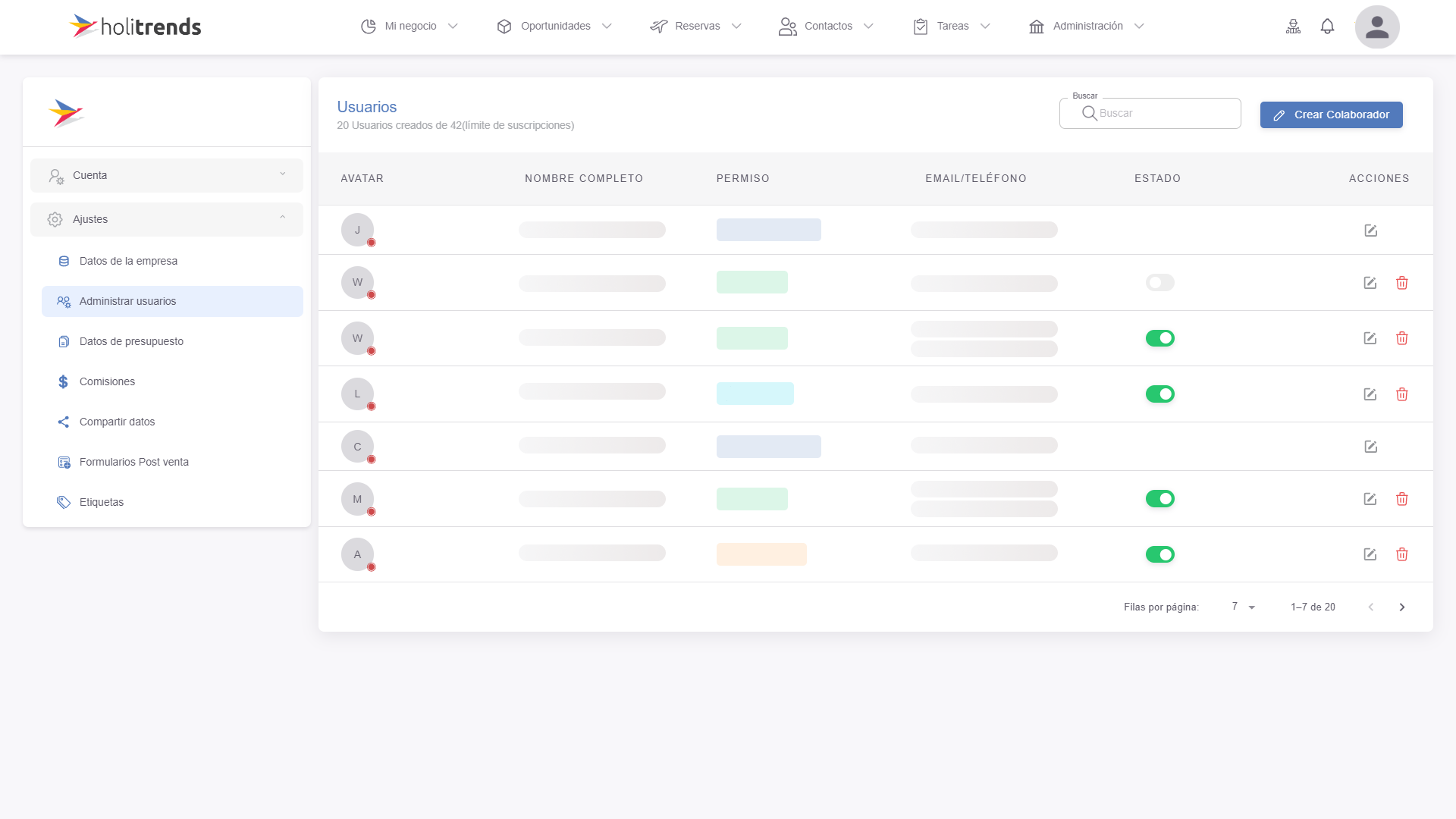Click the EMAIL/TELÉFONO column header
The height and width of the screenshot is (819, 1456).
click(x=976, y=178)
